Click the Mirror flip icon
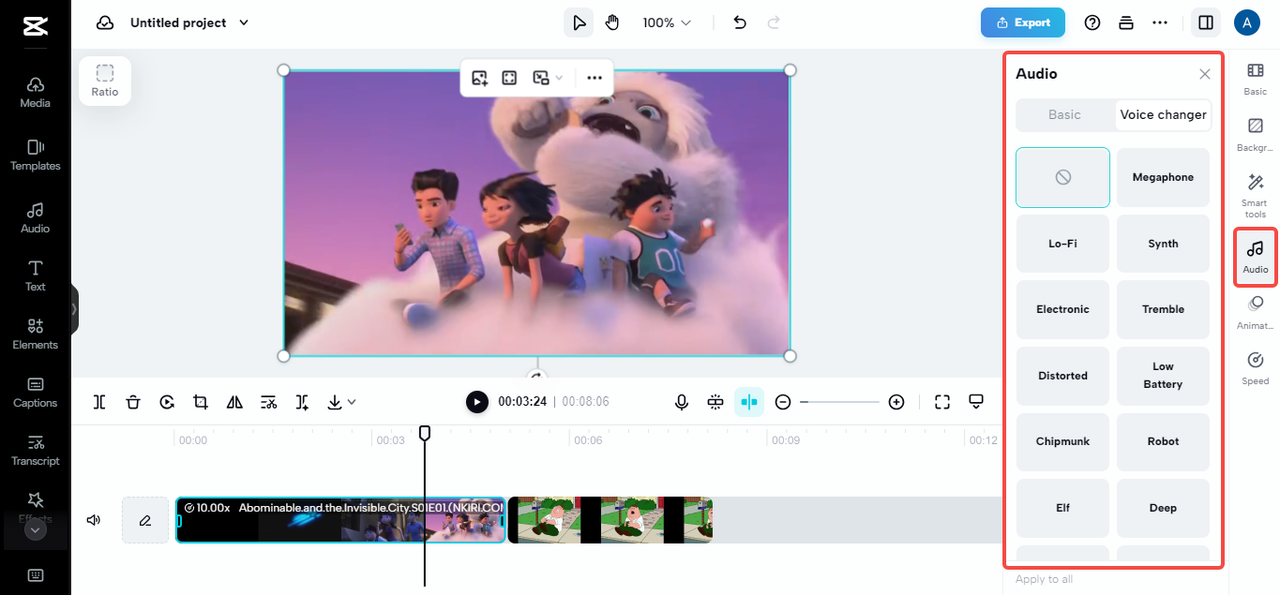Viewport: 1280px width, 595px height. click(235, 402)
